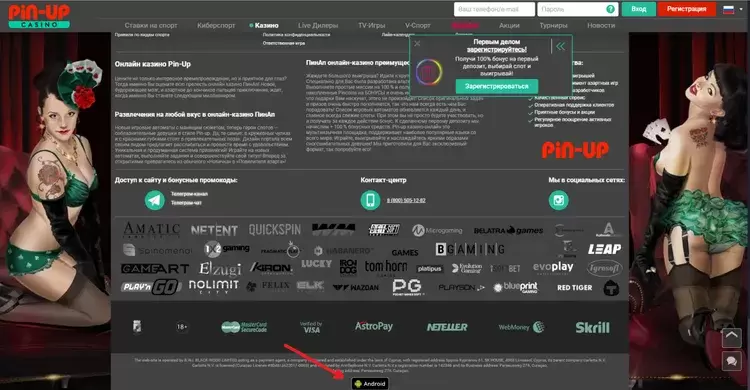Image resolution: width=750 pixels, height=390 pixels.
Task: Download the Android app button
Action: pyautogui.click(x=370, y=384)
